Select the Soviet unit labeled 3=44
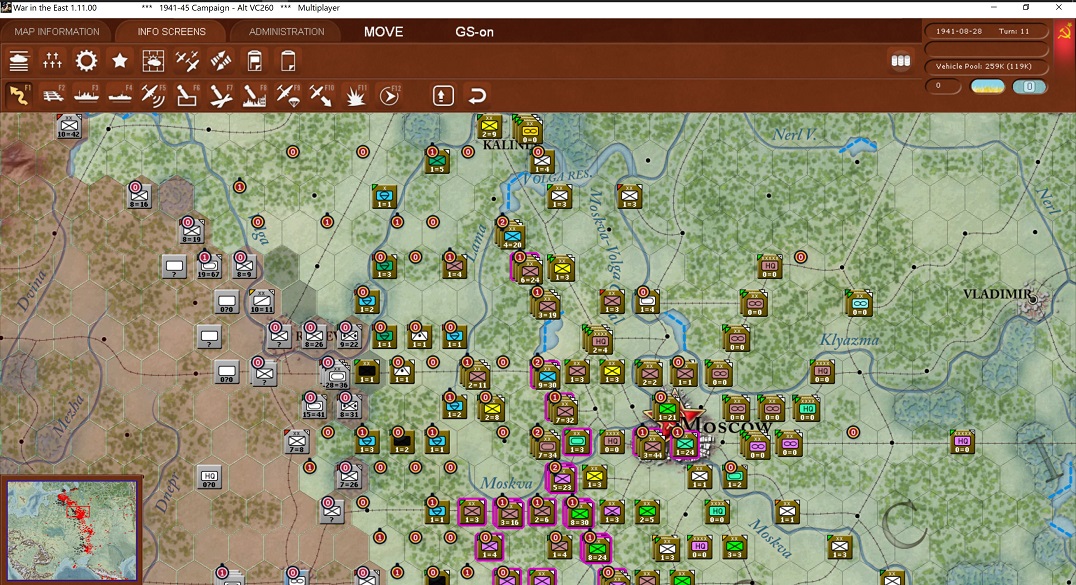Image resolution: width=1076 pixels, height=585 pixels. [651, 446]
